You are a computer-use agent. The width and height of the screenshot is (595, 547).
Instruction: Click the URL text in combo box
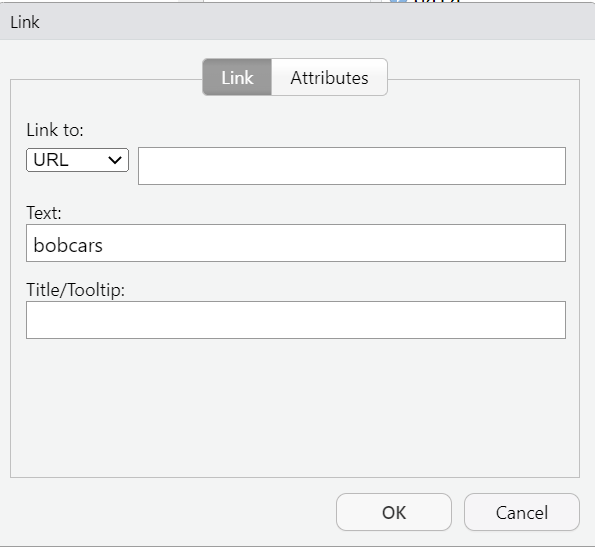pyautogui.click(x=51, y=160)
